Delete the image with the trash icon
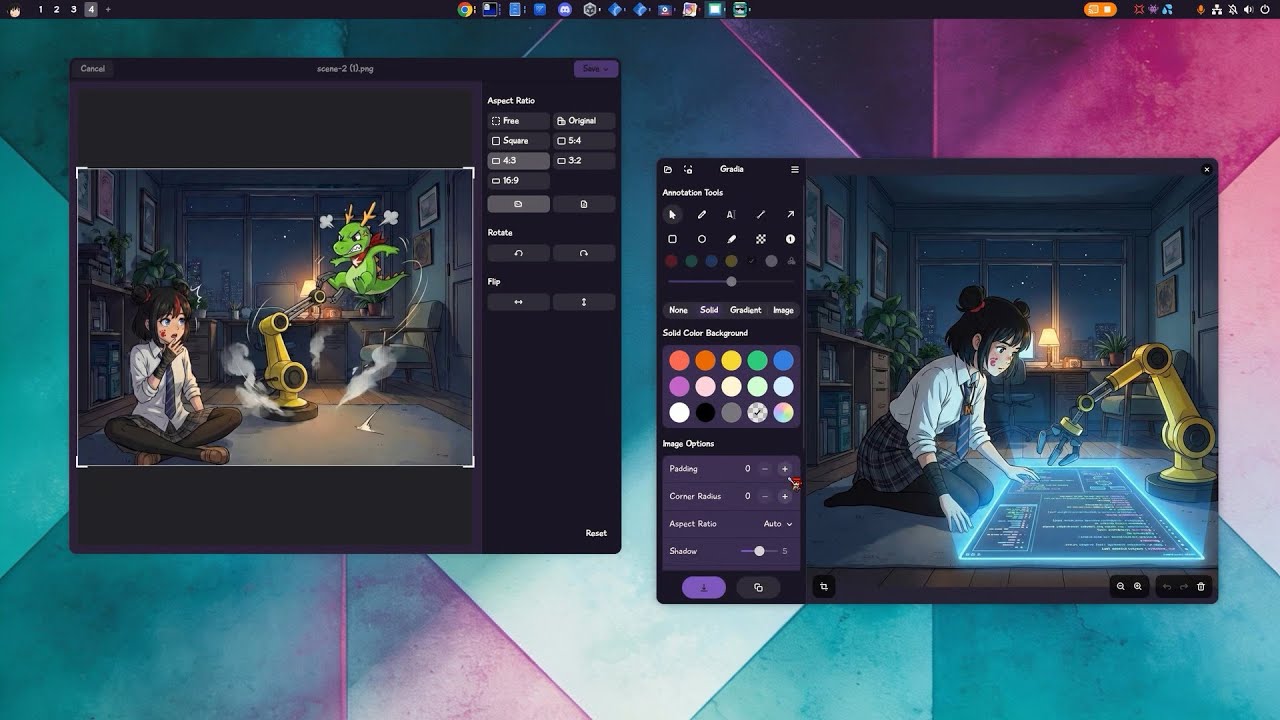The height and width of the screenshot is (720, 1280). coord(1201,587)
